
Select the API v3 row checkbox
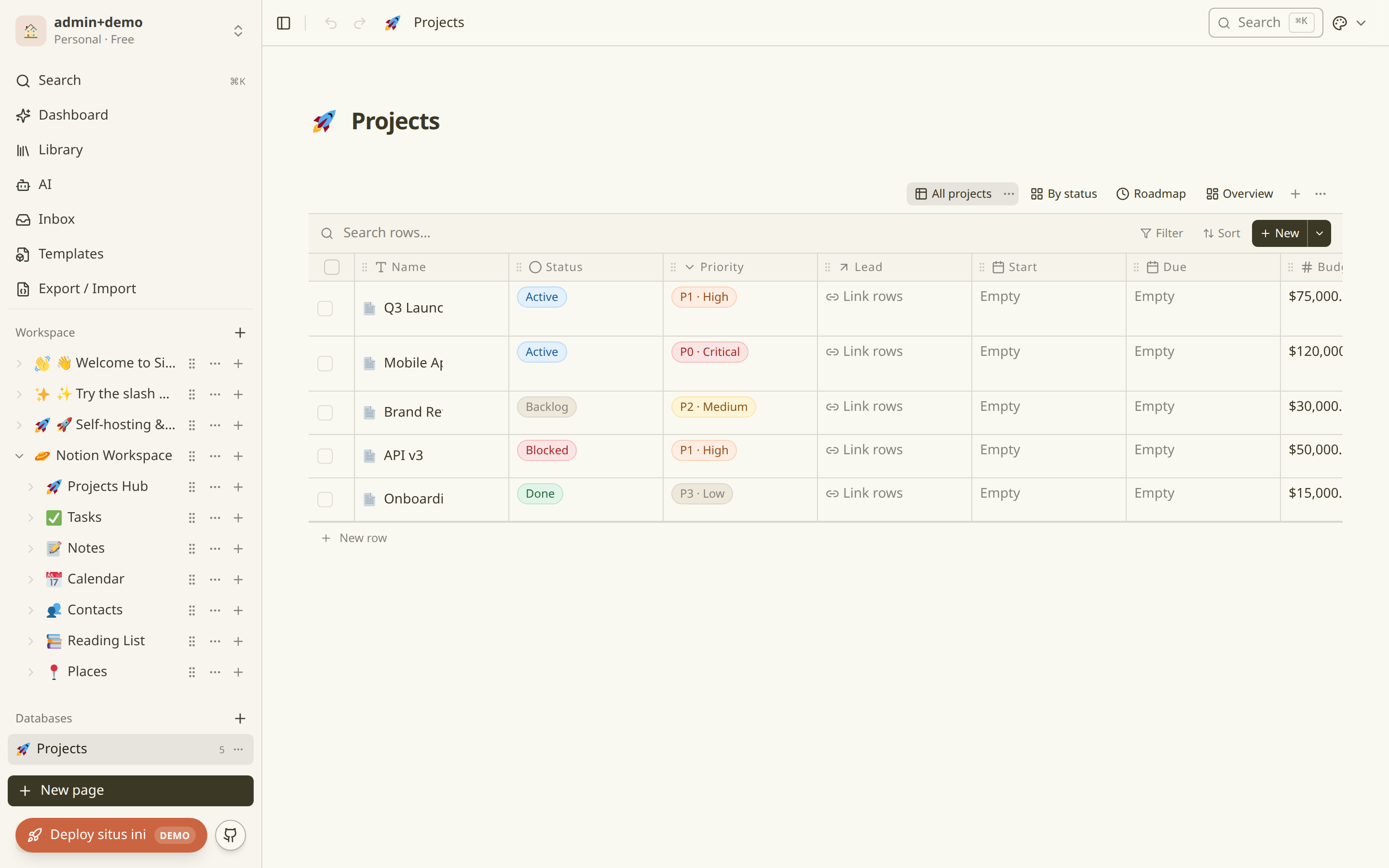coord(325,456)
